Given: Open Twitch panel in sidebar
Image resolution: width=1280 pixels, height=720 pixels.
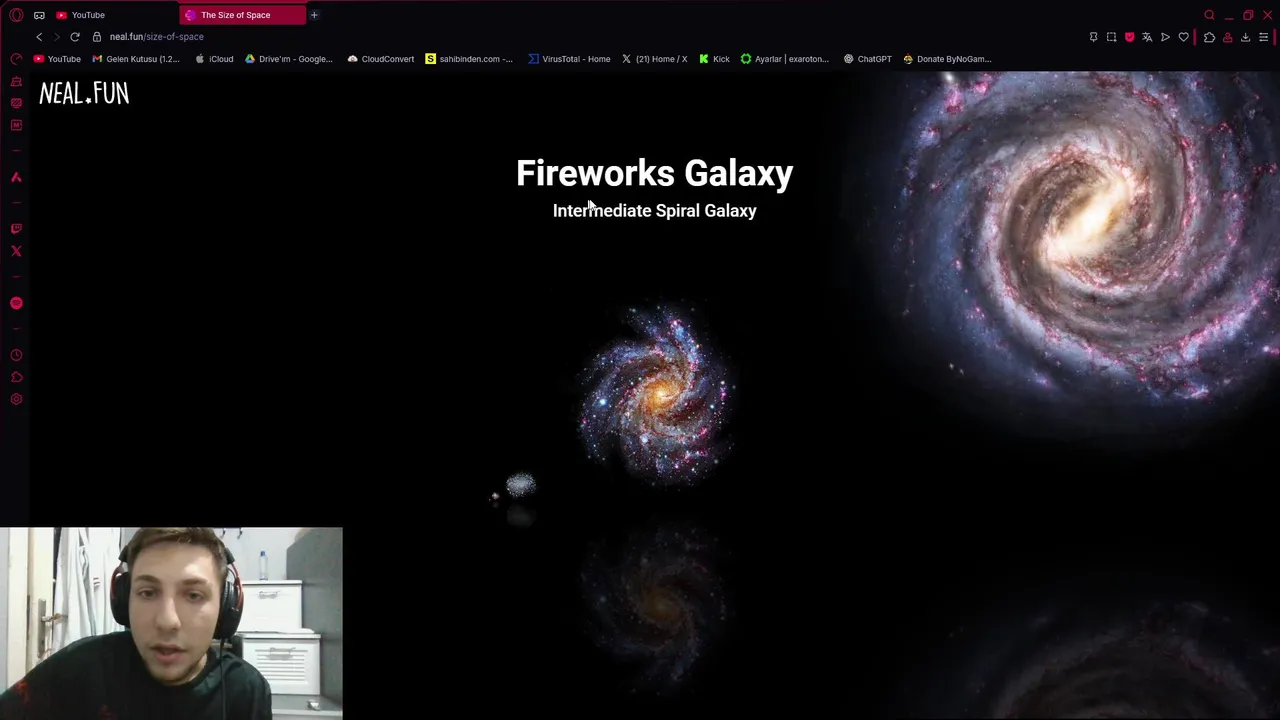Looking at the screenshot, I should 16,229.
